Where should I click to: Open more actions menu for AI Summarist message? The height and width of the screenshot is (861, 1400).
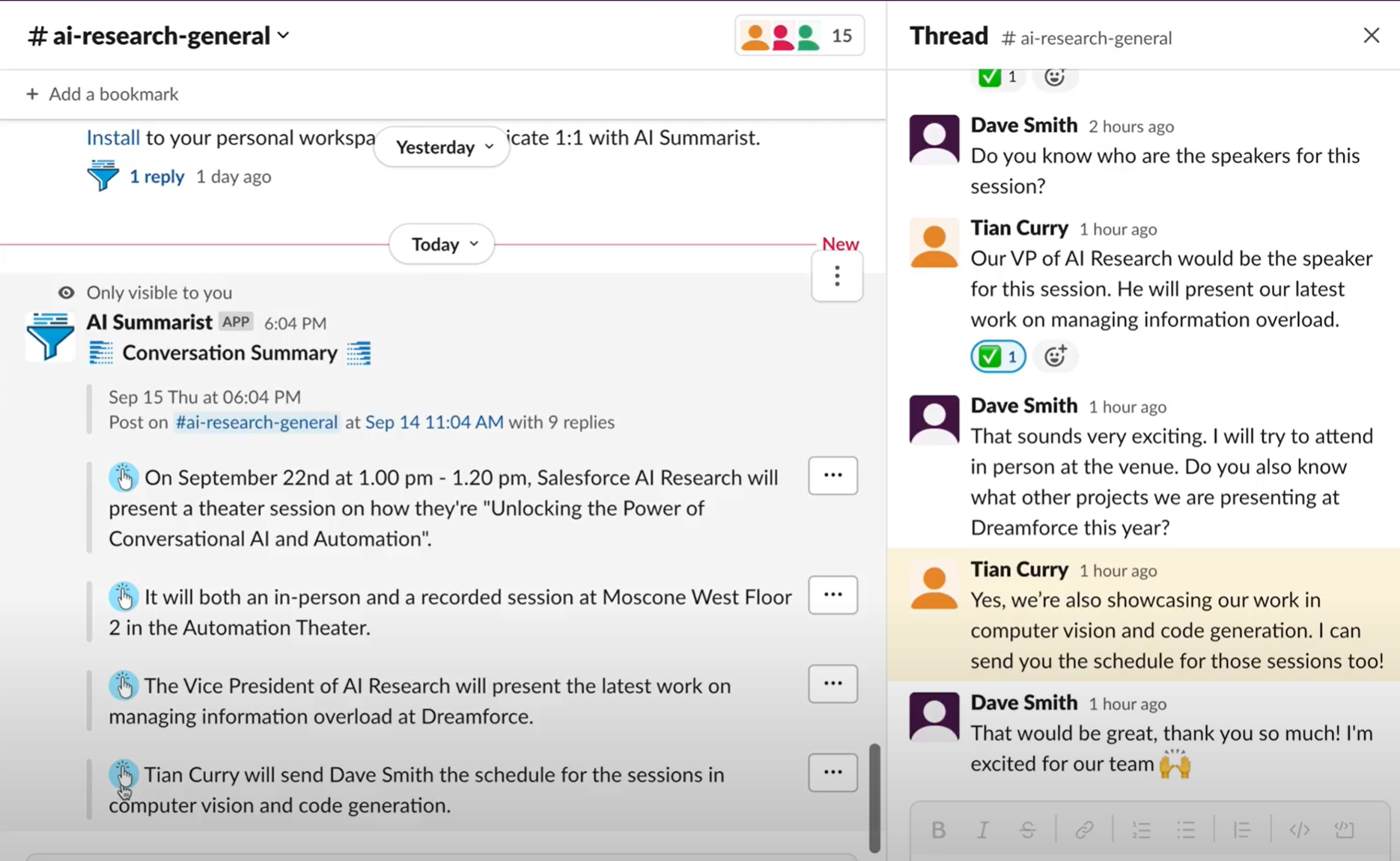tap(837, 276)
